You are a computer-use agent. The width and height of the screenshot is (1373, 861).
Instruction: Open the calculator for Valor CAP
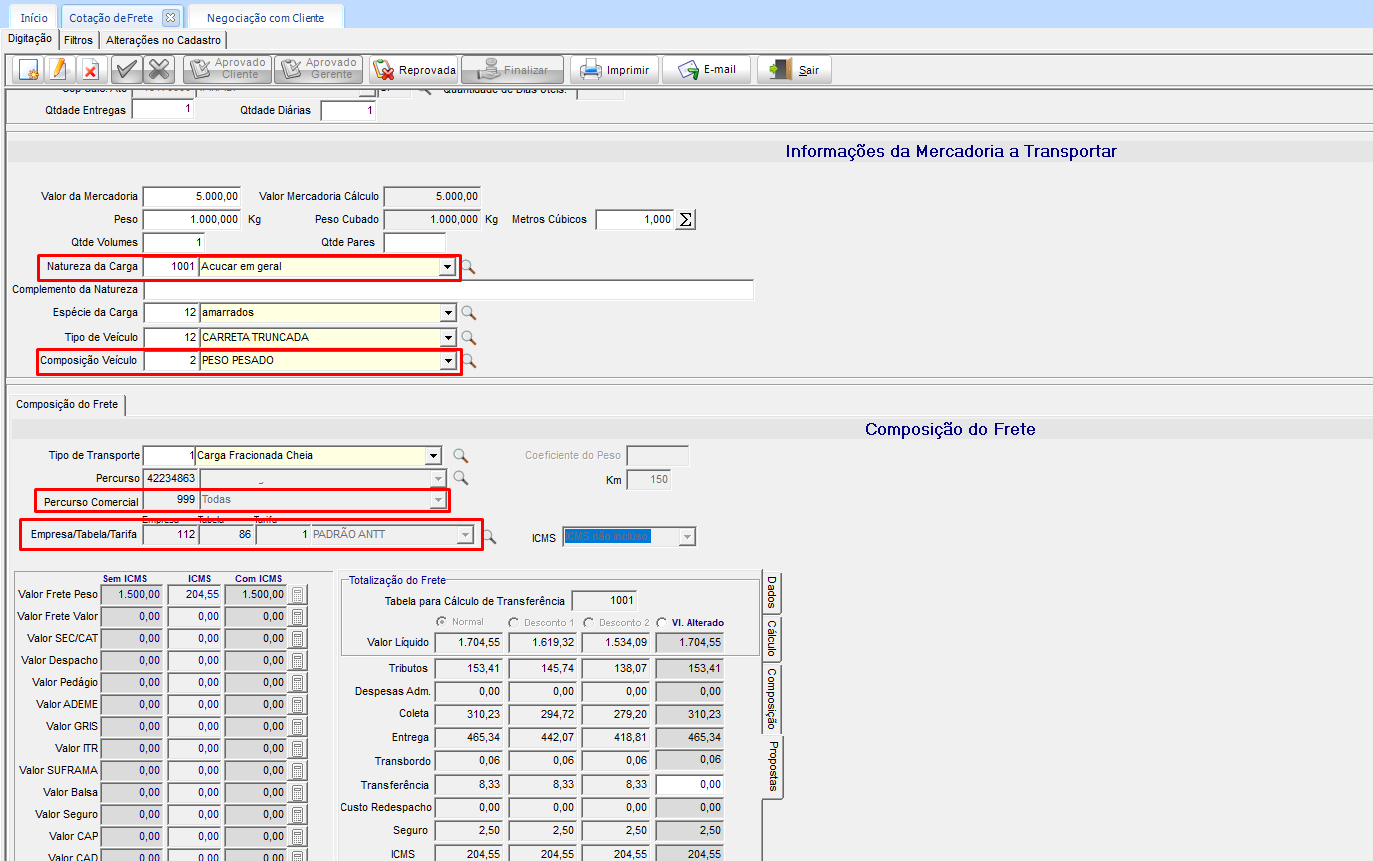click(x=297, y=837)
